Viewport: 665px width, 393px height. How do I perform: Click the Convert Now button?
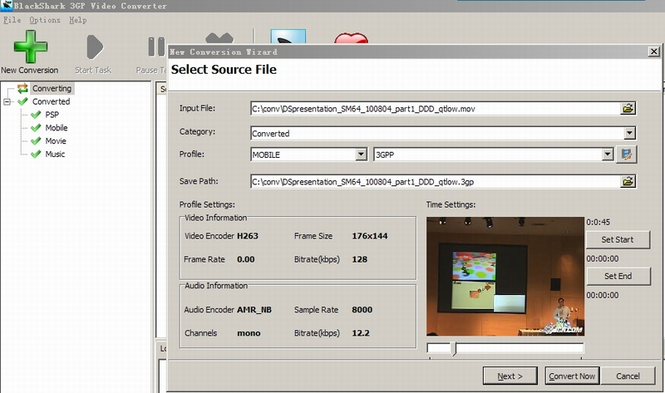pos(572,376)
